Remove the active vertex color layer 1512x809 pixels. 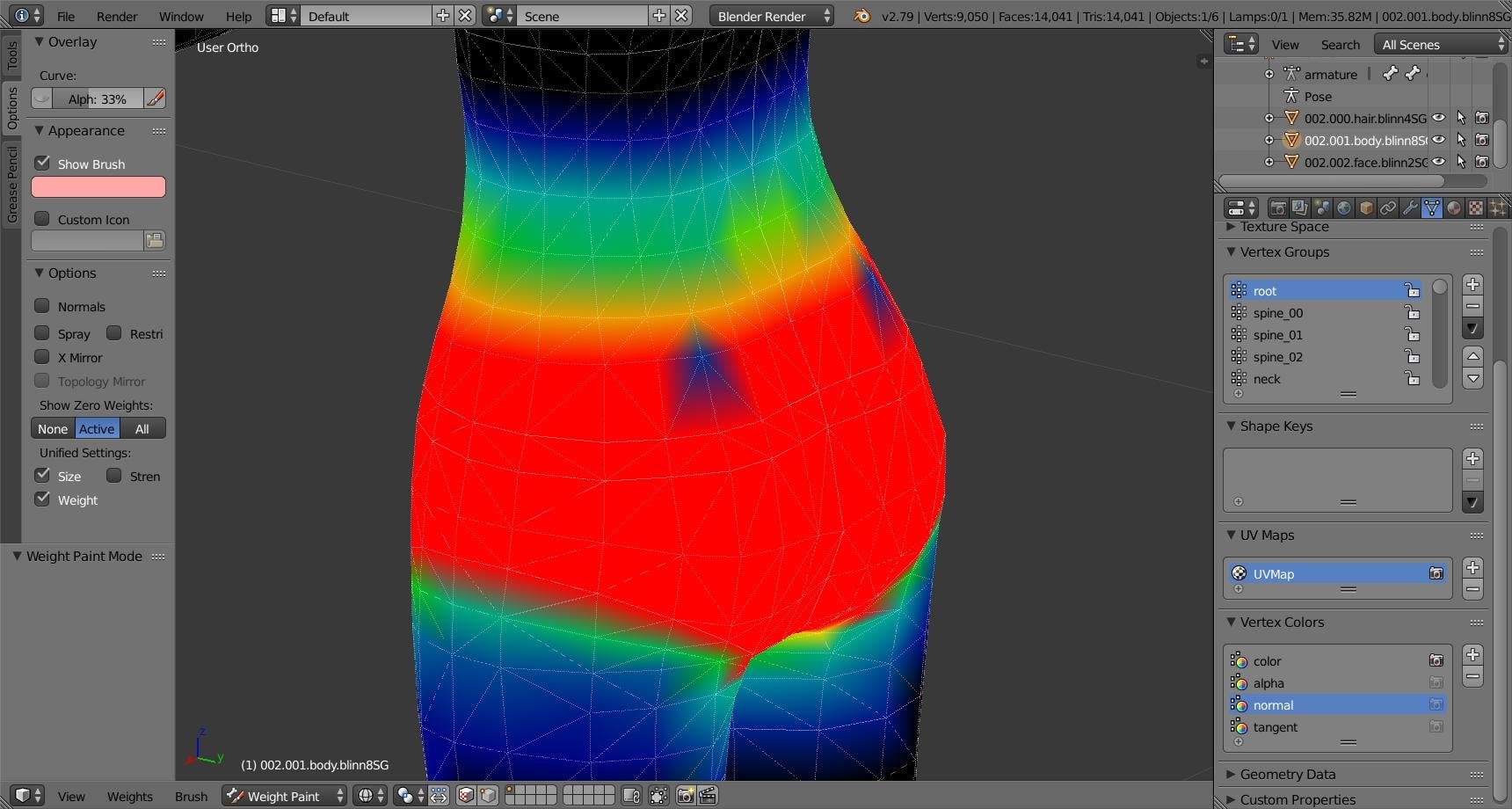1473,677
